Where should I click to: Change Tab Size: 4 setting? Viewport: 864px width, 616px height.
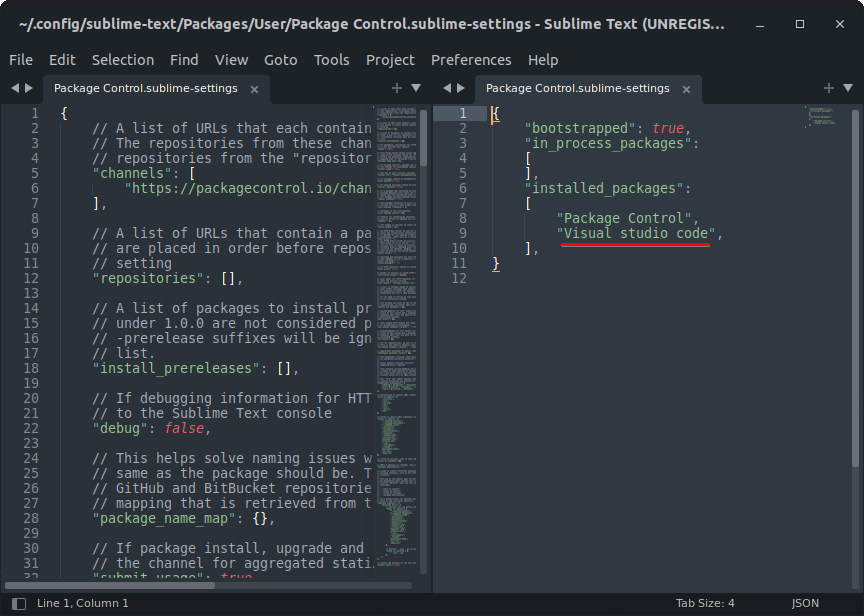click(705, 603)
